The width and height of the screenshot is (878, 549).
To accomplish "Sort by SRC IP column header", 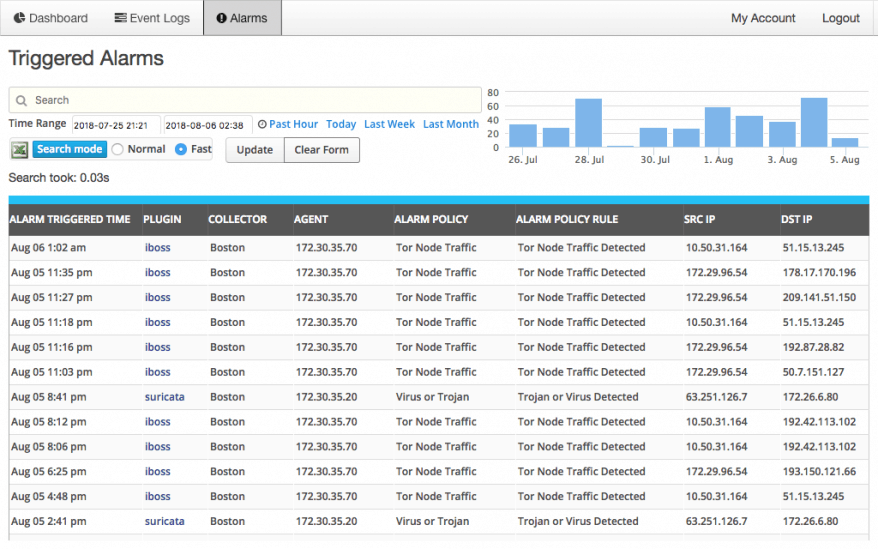I will pos(699,220).
